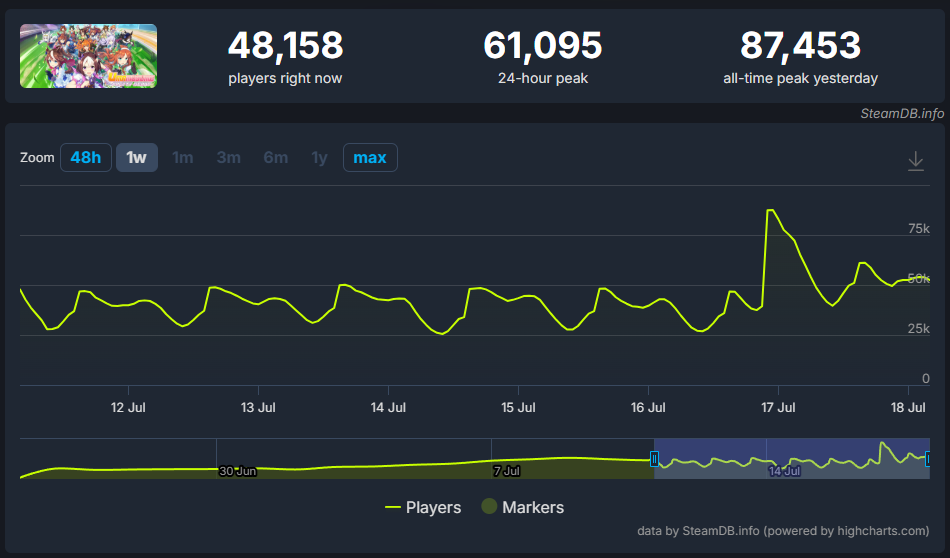This screenshot has height=558, width=950.
Task: Click the 7 Jul navigator label
Action: pyautogui.click(x=507, y=471)
